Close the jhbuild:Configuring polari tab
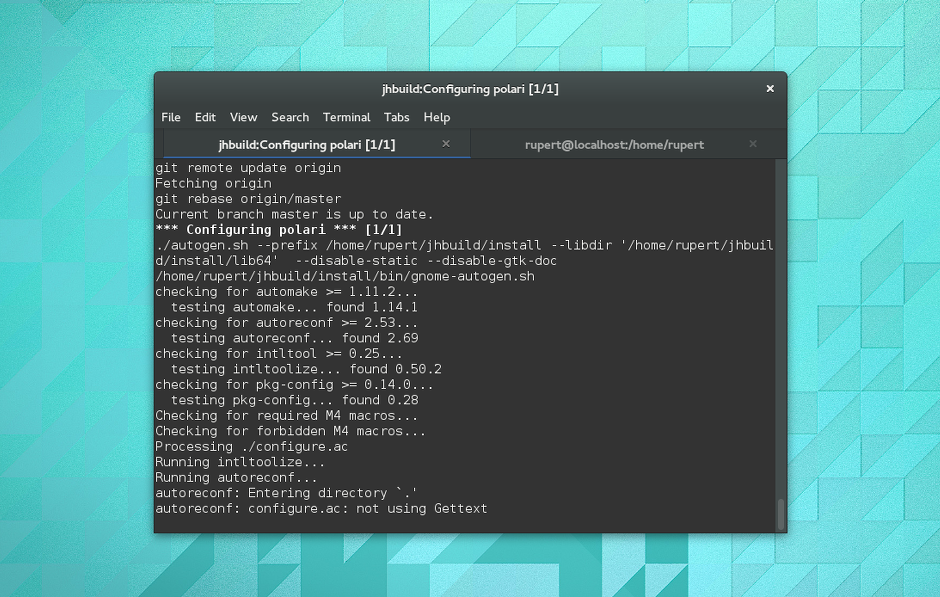The height and width of the screenshot is (597, 940). pyautogui.click(x=446, y=144)
